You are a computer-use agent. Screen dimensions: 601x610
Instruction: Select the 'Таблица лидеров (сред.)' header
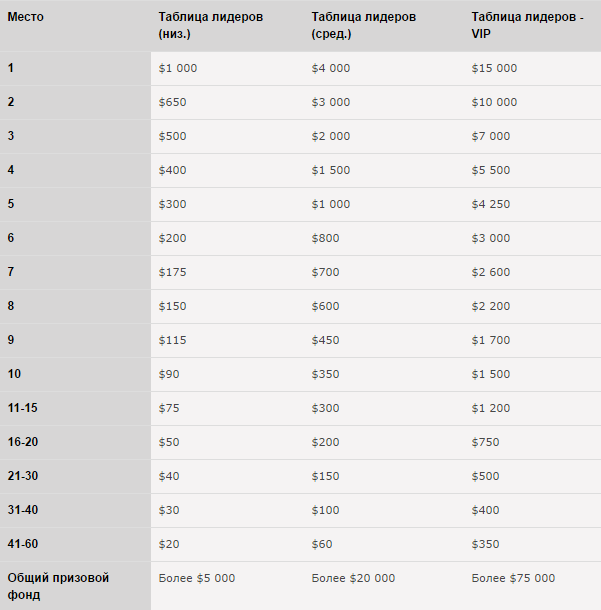coord(363,25)
